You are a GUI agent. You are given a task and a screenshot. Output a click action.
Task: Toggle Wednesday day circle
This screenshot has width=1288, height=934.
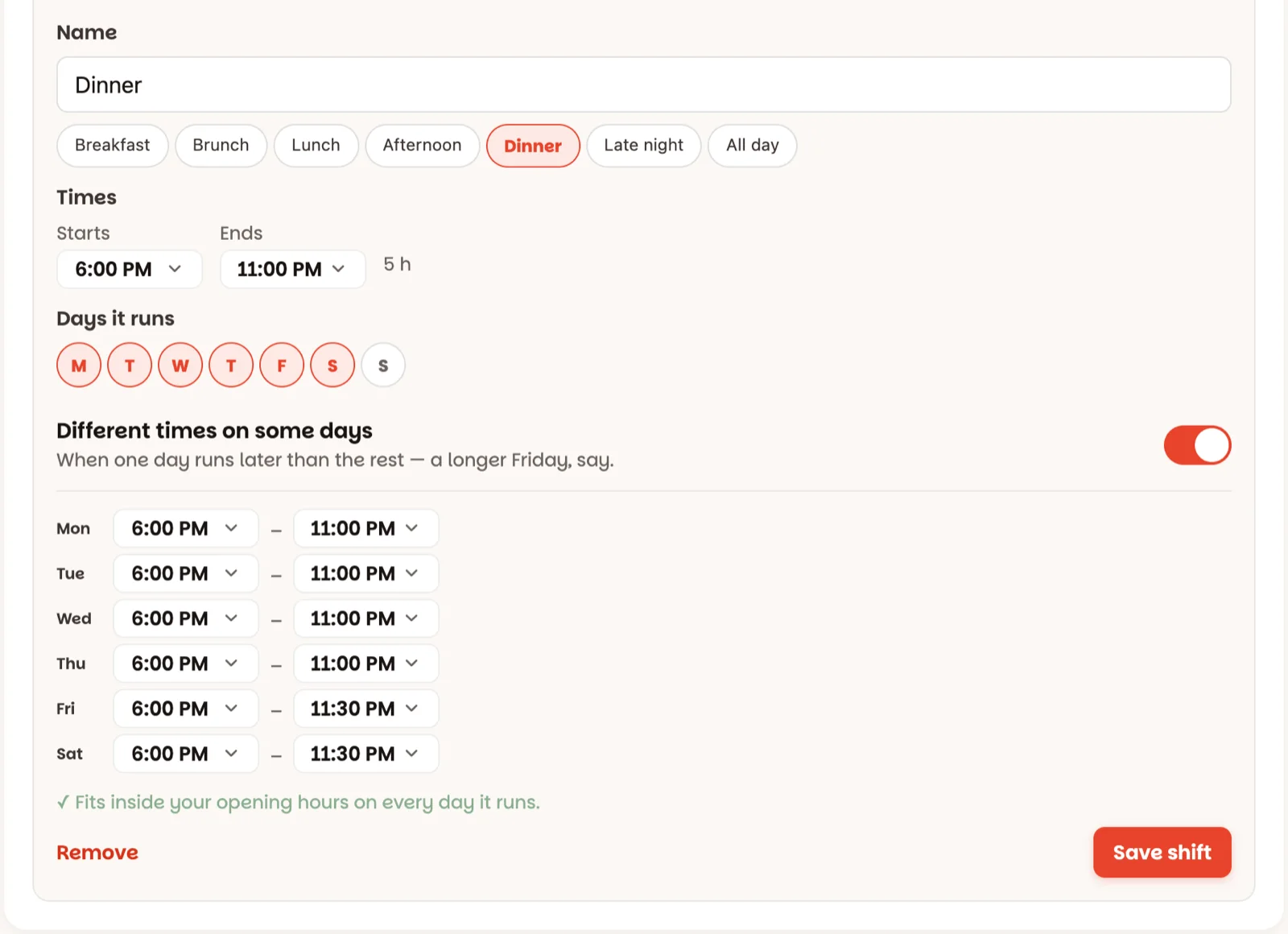coord(180,366)
